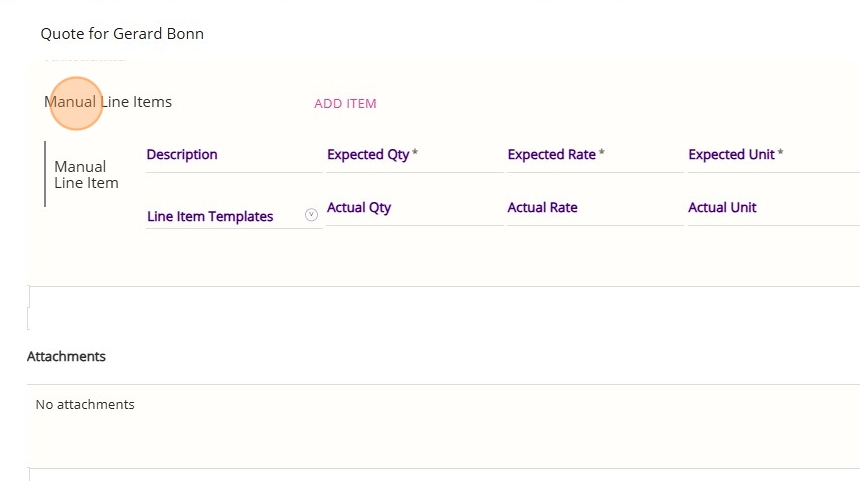Image resolution: width=860 pixels, height=481 pixels.
Task: Select the Manual Line Item row label
Action: pos(86,175)
